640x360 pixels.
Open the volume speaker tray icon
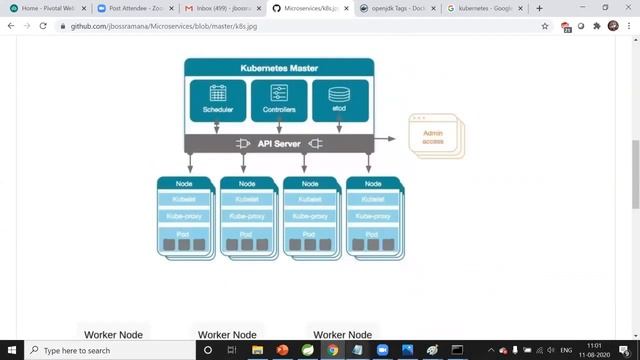[x=551, y=350]
